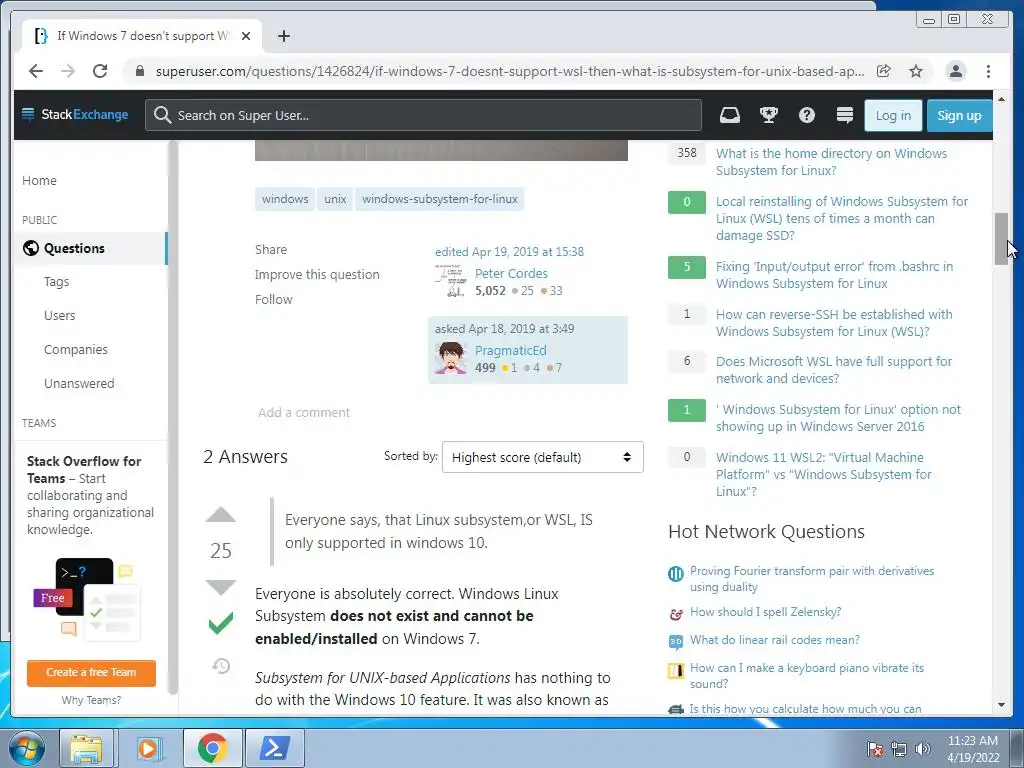
Task: Open network tray icon
Action: click(x=899, y=749)
